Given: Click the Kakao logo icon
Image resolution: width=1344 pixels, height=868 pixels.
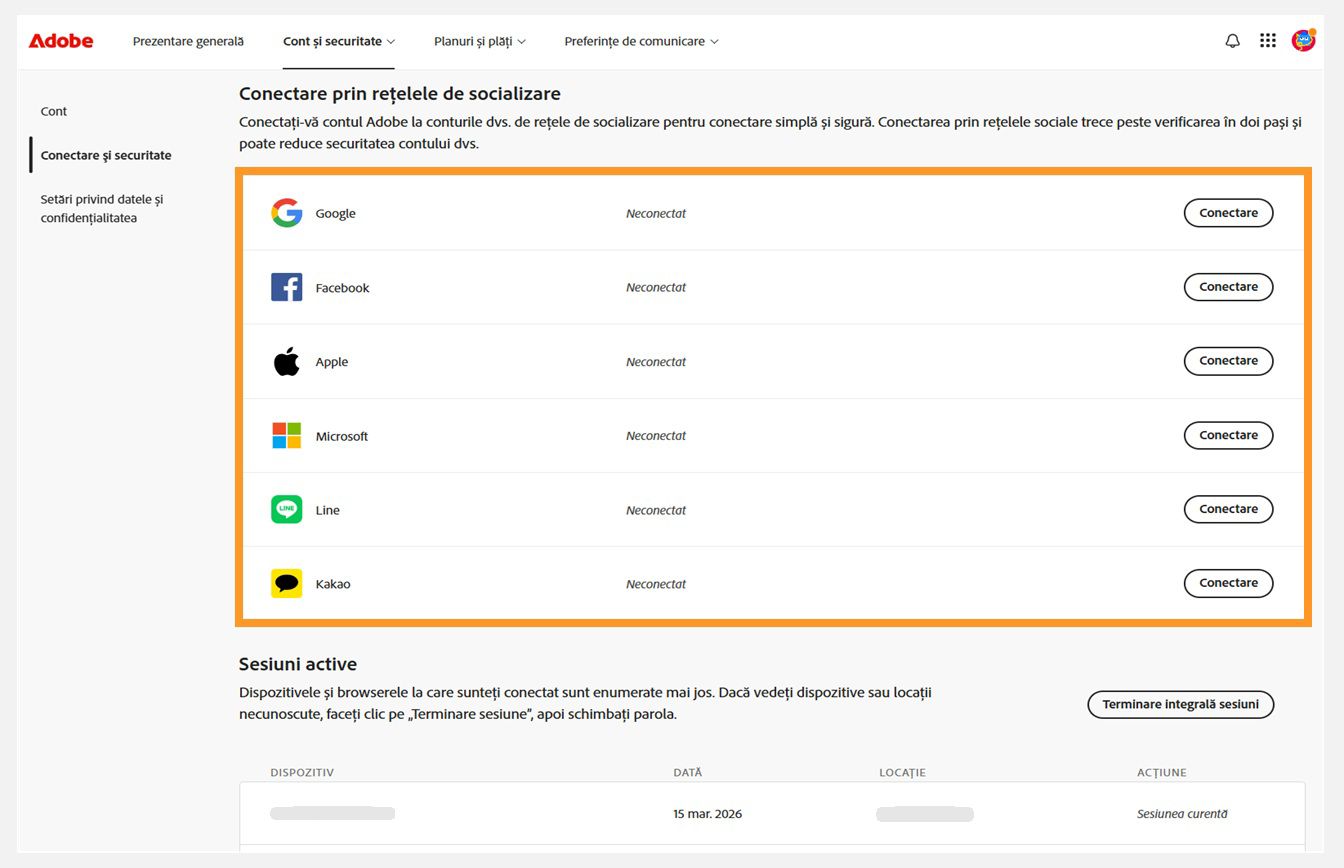Looking at the screenshot, I should point(287,583).
